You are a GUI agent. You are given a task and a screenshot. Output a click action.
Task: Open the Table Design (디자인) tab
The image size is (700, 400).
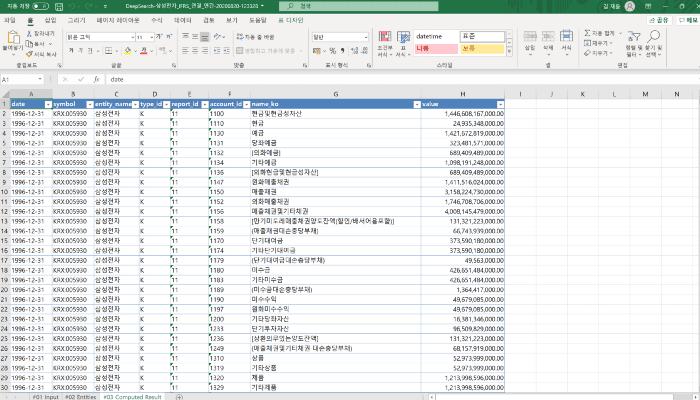click(x=291, y=20)
